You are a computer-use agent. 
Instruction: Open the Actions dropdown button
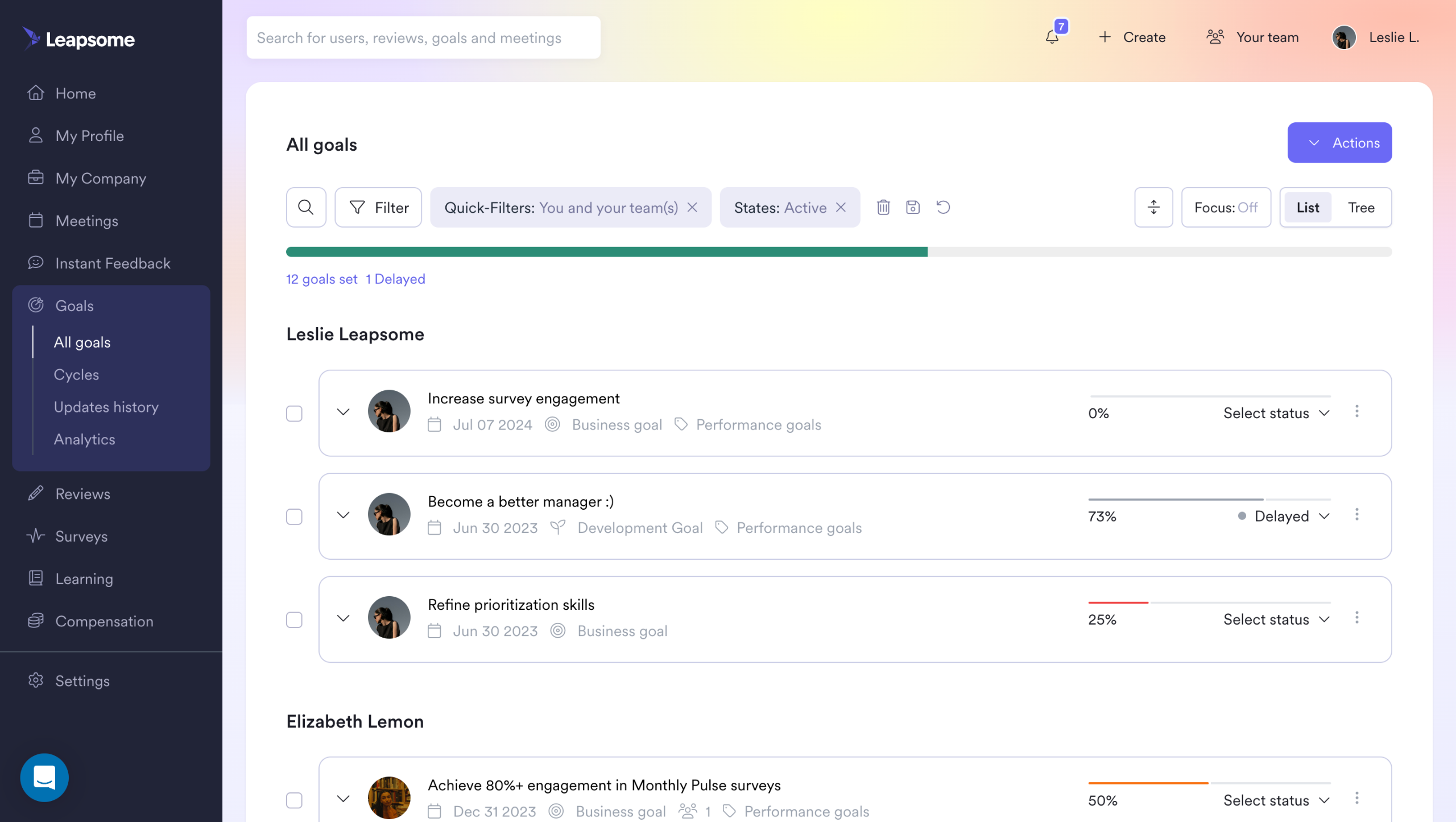coord(1339,143)
